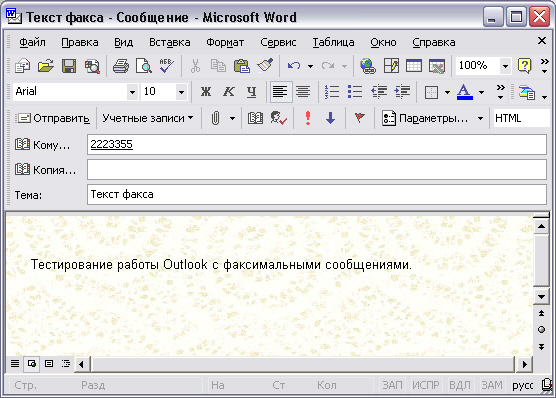Set low importance with blue down arrow
This screenshot has height=398, width=556.
(330, 118)
